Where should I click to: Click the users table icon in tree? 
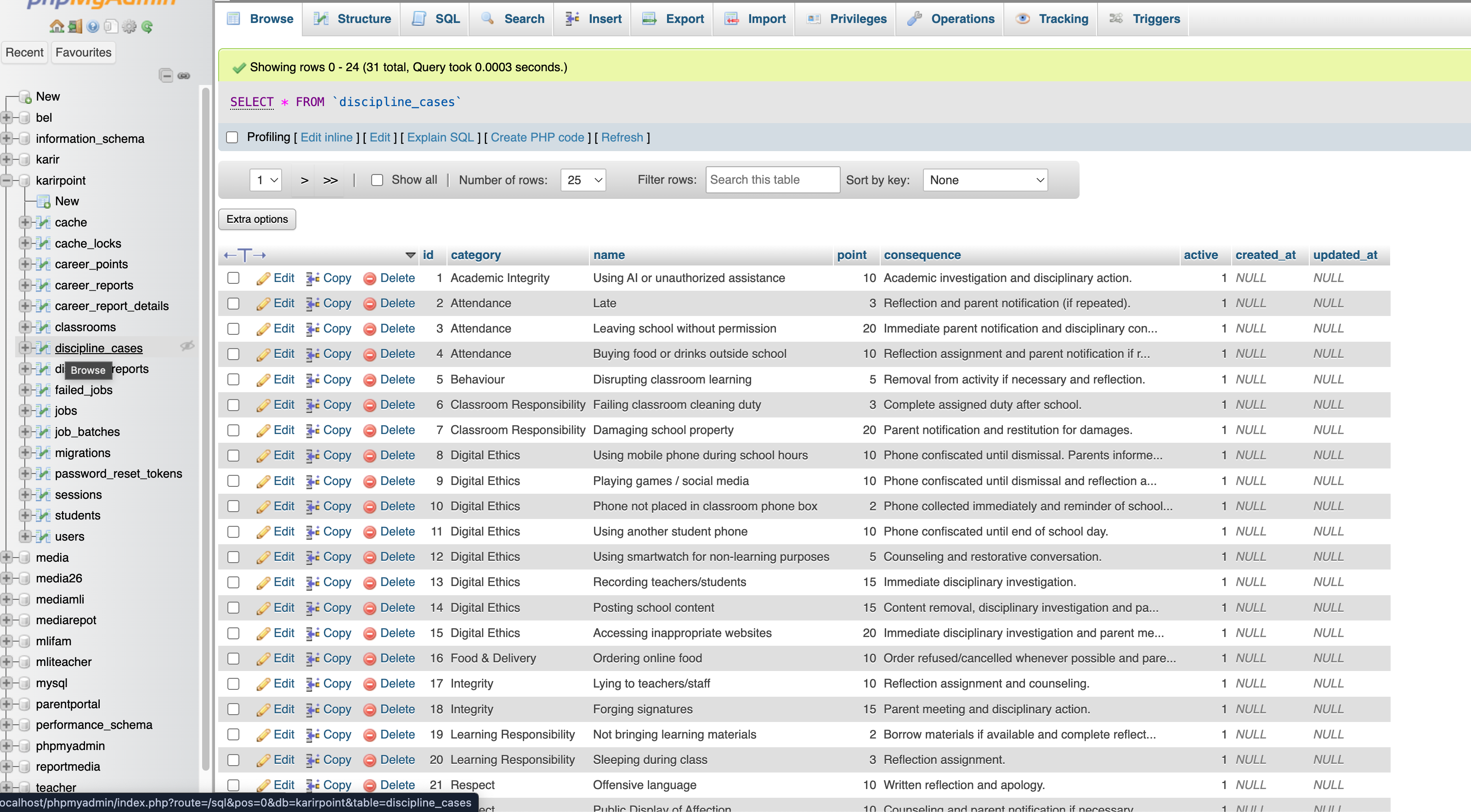click(43, 536)
